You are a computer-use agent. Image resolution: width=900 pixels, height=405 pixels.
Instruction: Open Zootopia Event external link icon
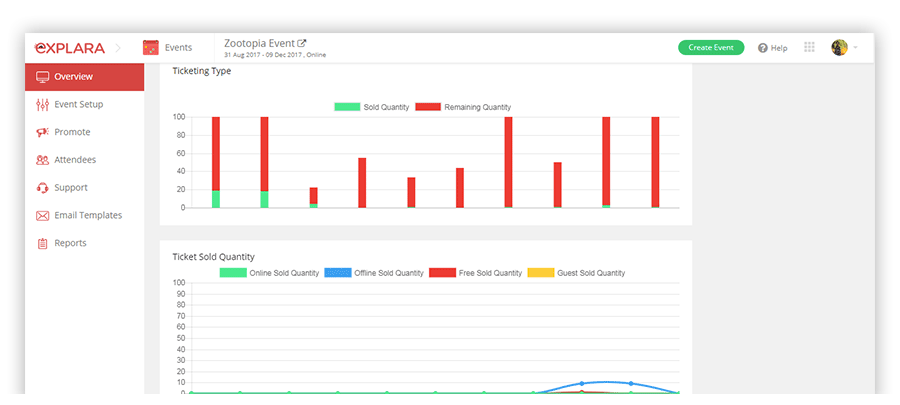(301, 43)
